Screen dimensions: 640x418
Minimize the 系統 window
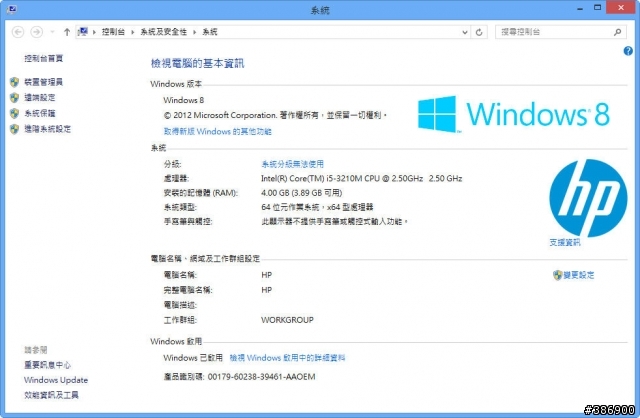pos(580,8)
